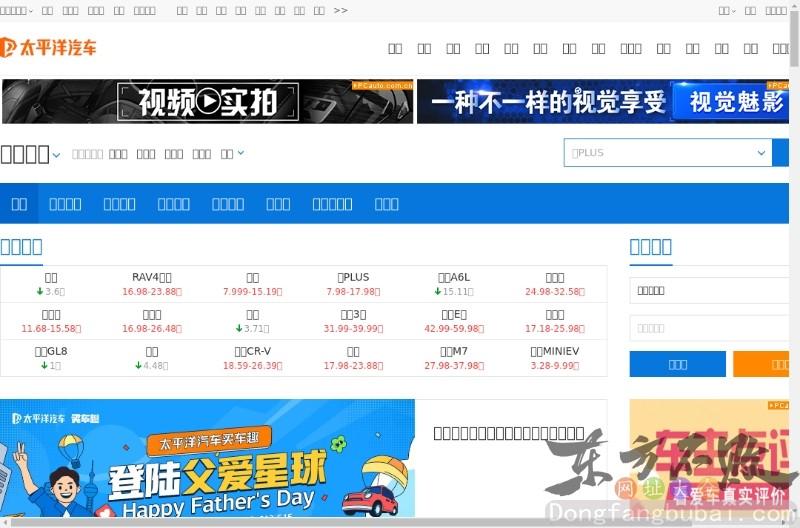The image size is (800, 528).
Task: Click the green down arrow beside 3.6
Action: [x=40, y=291]
